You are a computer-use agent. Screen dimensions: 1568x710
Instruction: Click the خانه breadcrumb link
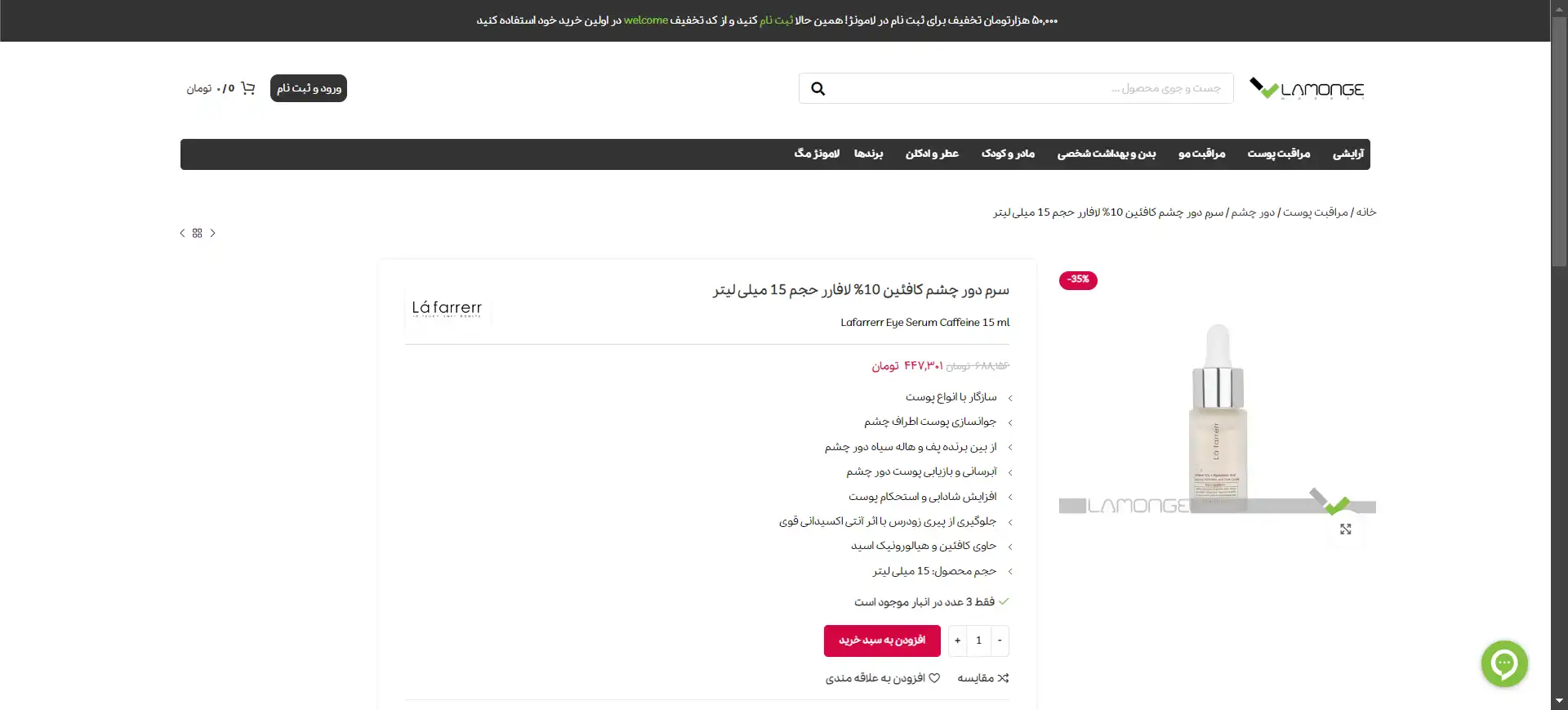(x=1366, y=212)
